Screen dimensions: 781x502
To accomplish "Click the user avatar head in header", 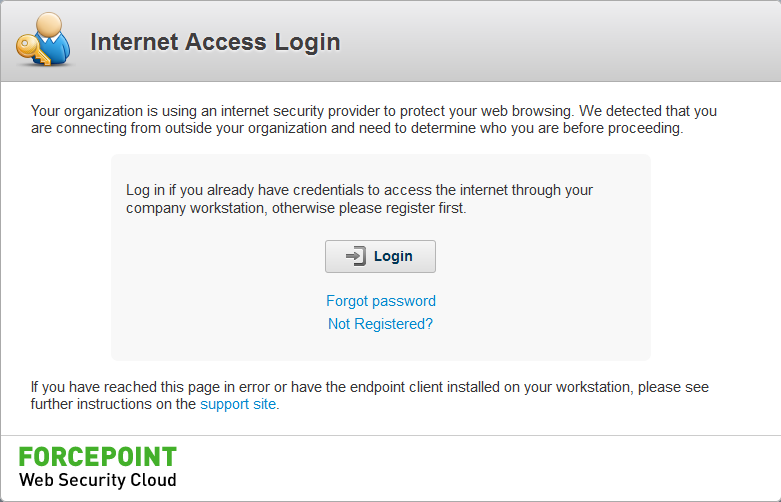I will coord(49,24).
